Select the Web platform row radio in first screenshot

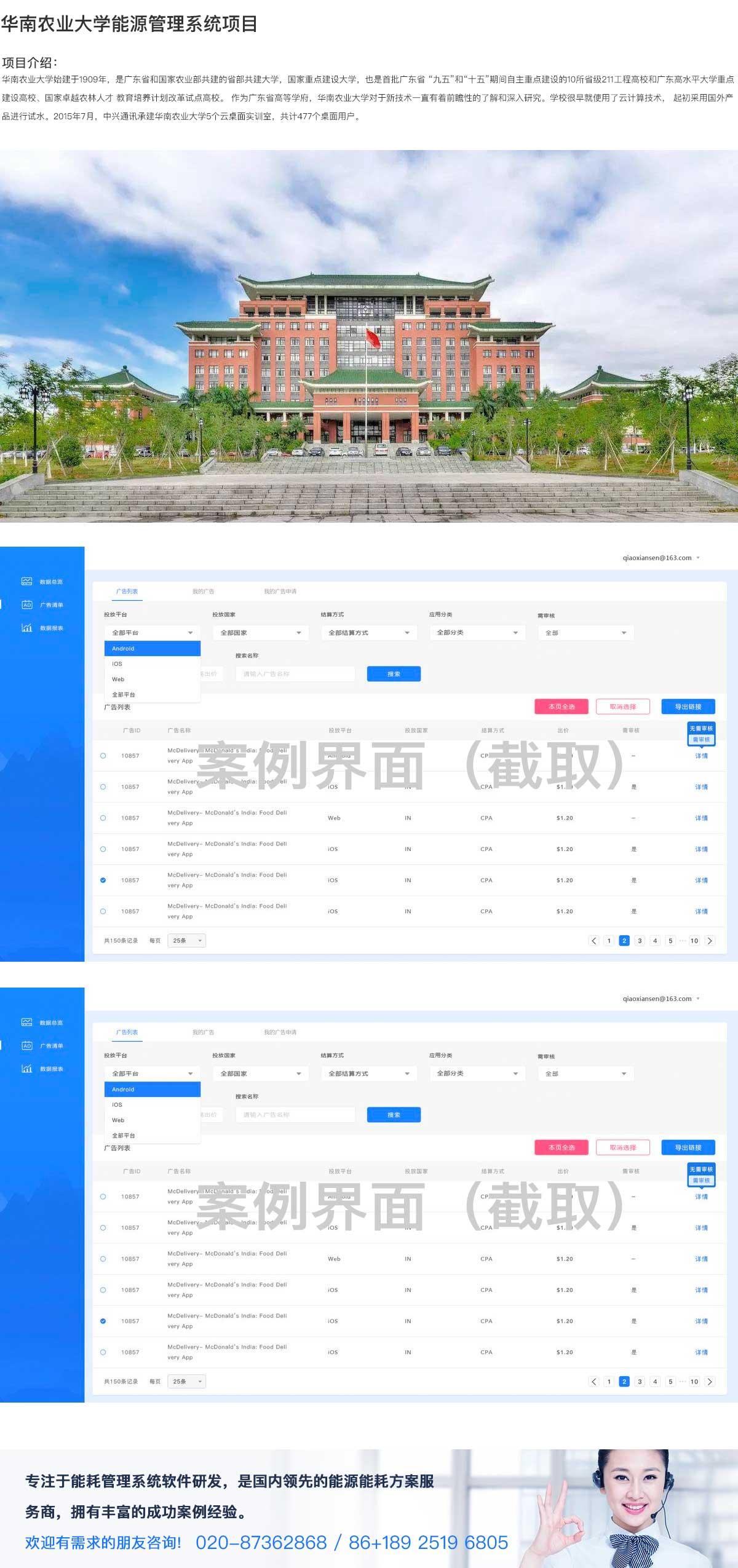103,818
